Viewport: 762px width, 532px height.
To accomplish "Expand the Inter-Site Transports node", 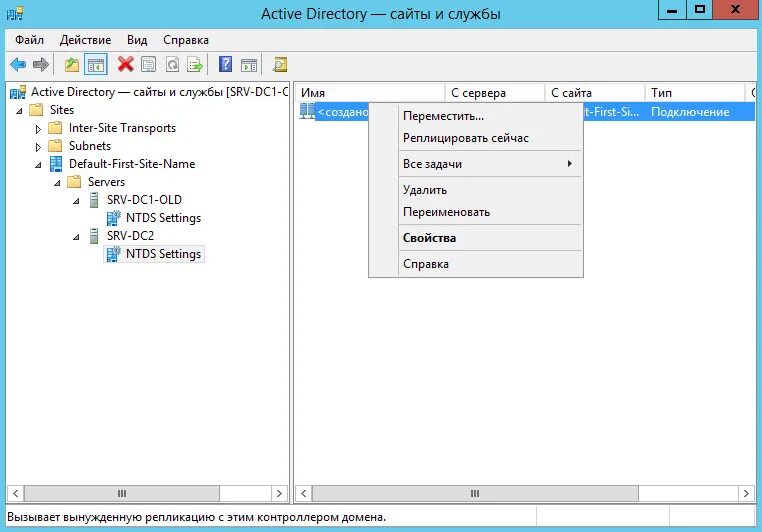I will coord(38,129).
